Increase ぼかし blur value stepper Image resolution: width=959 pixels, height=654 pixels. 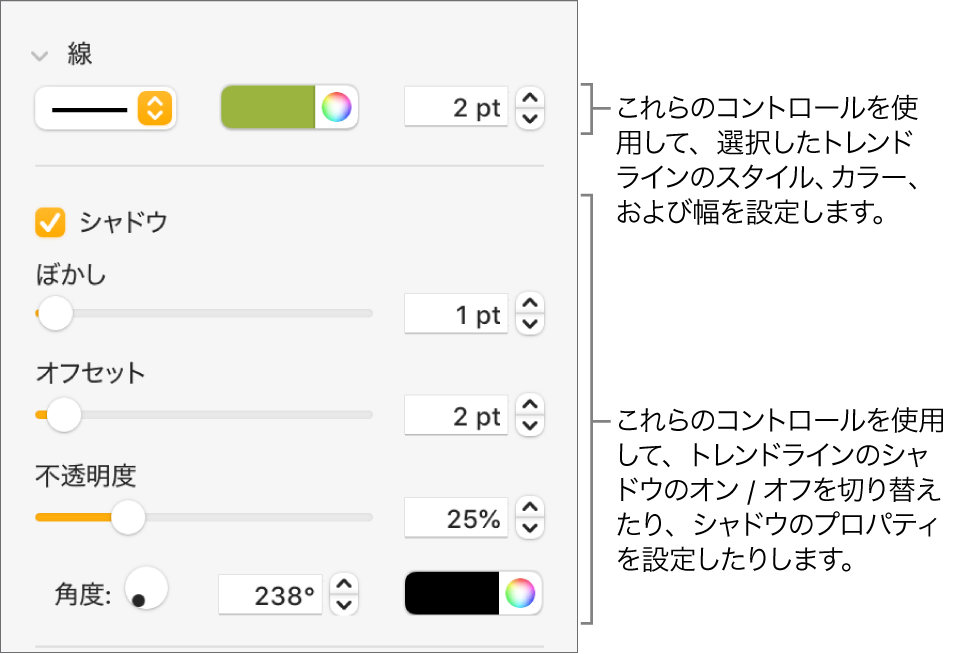pos(531,303)
